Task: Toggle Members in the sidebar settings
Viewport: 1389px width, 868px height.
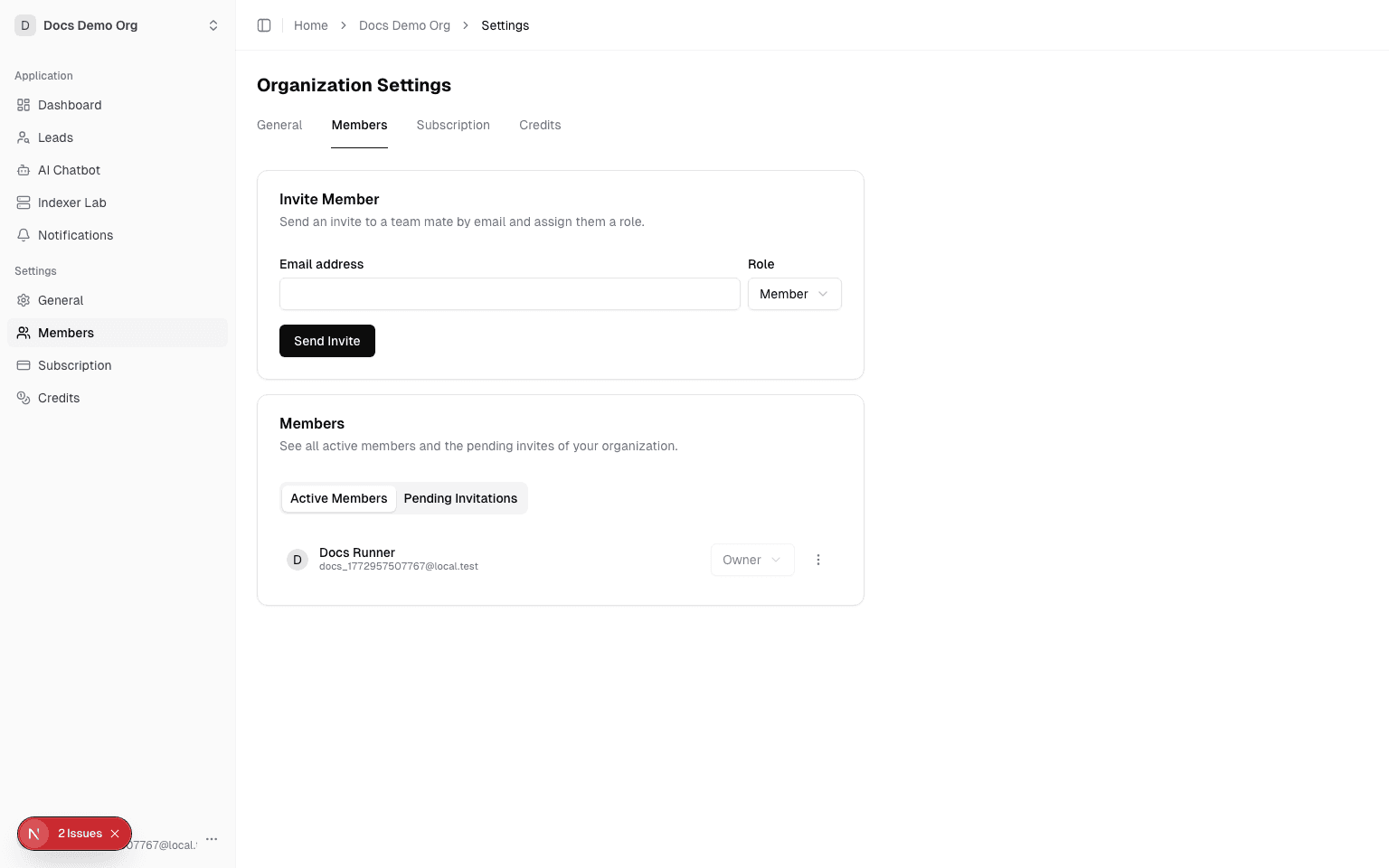Action: pyautogui.click(x=65, y=333)
